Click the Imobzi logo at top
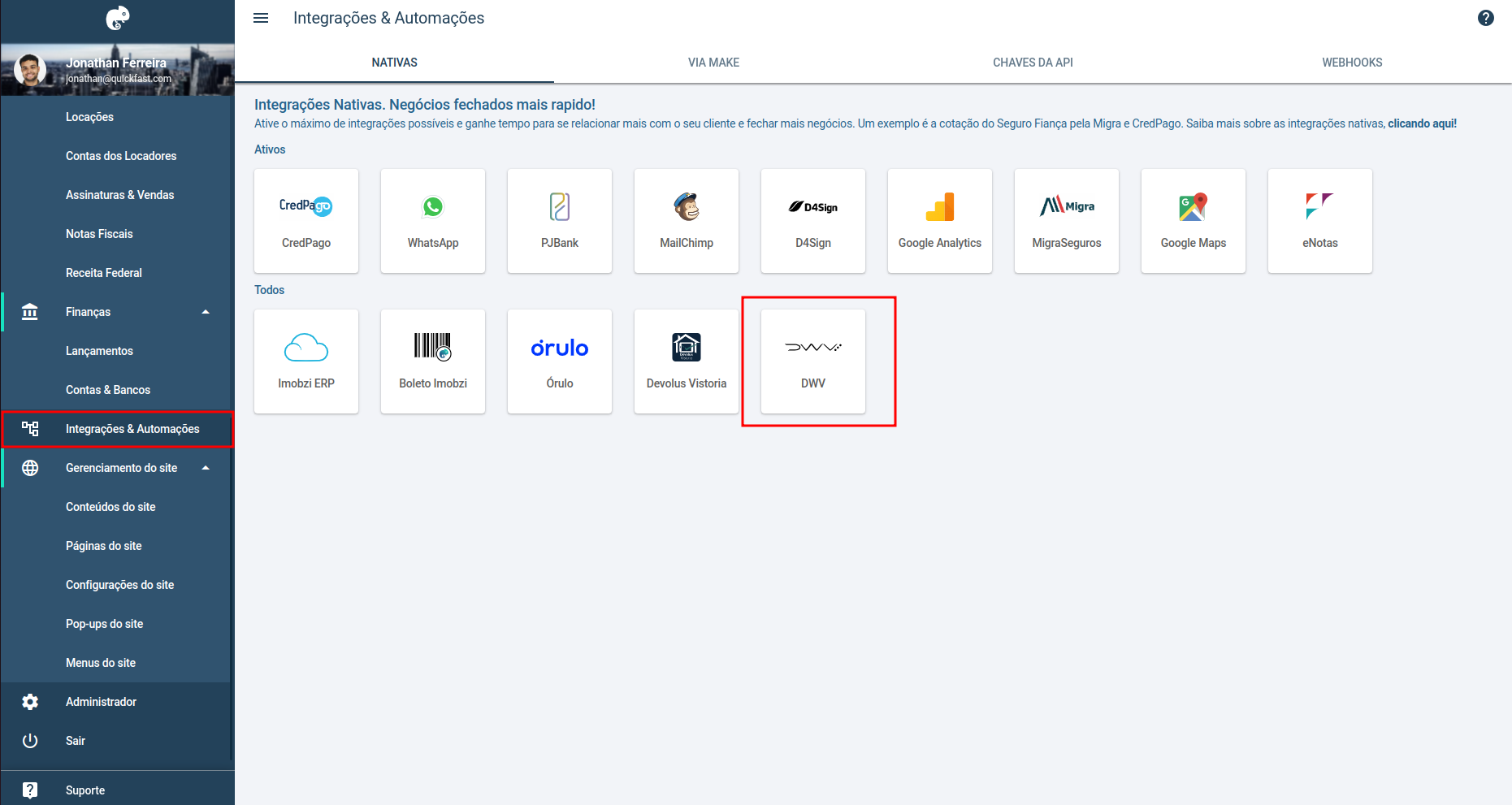Screen dimensions: 1512x805 click(118, 18)
